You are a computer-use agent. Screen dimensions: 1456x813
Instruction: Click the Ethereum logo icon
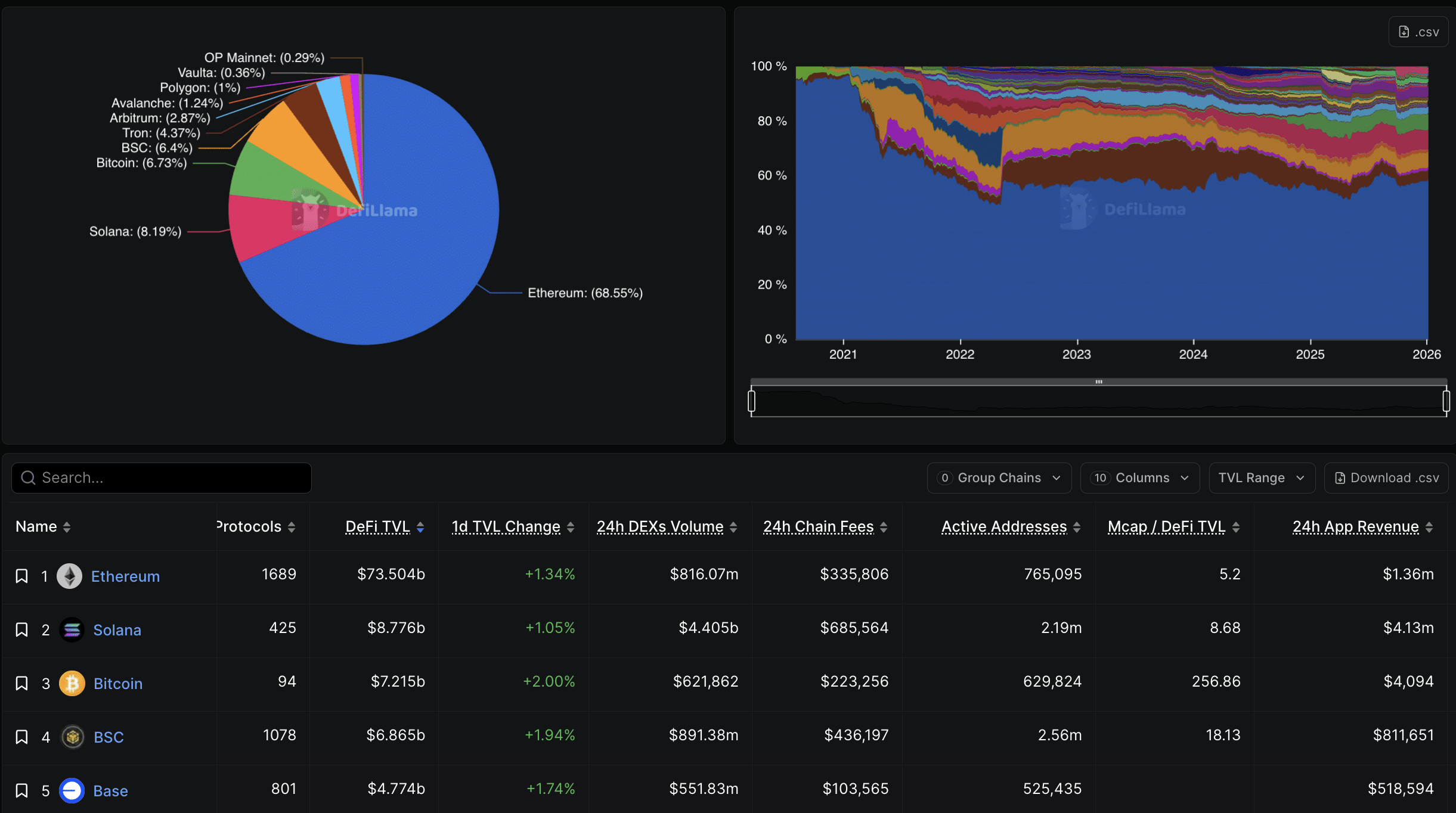click(70, 576)
